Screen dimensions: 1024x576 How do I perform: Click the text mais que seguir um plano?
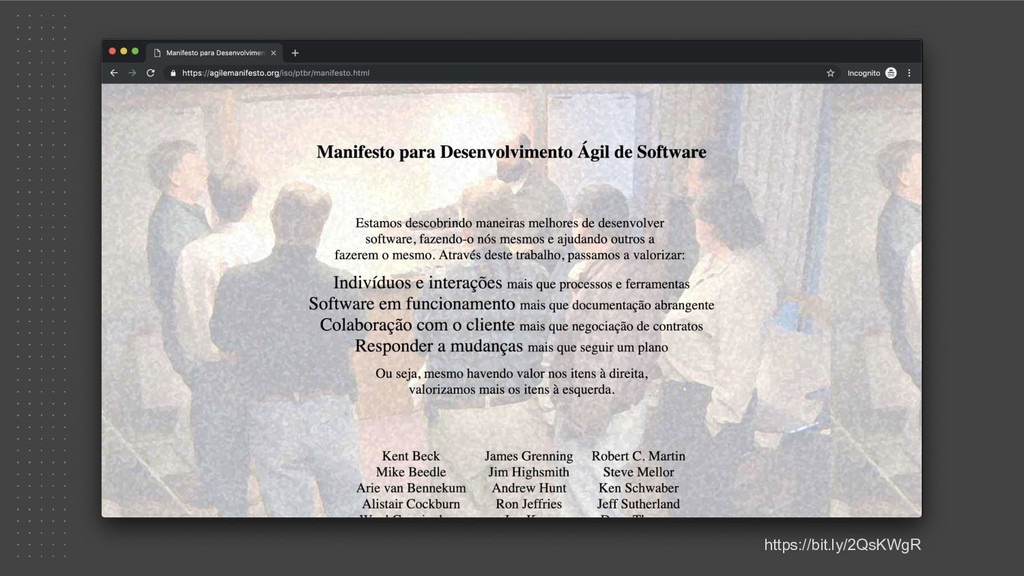[598, 347]
